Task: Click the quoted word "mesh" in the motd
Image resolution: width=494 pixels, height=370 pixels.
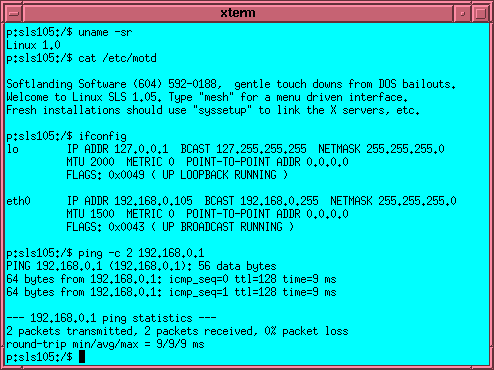Action: (x=217, y=97)
